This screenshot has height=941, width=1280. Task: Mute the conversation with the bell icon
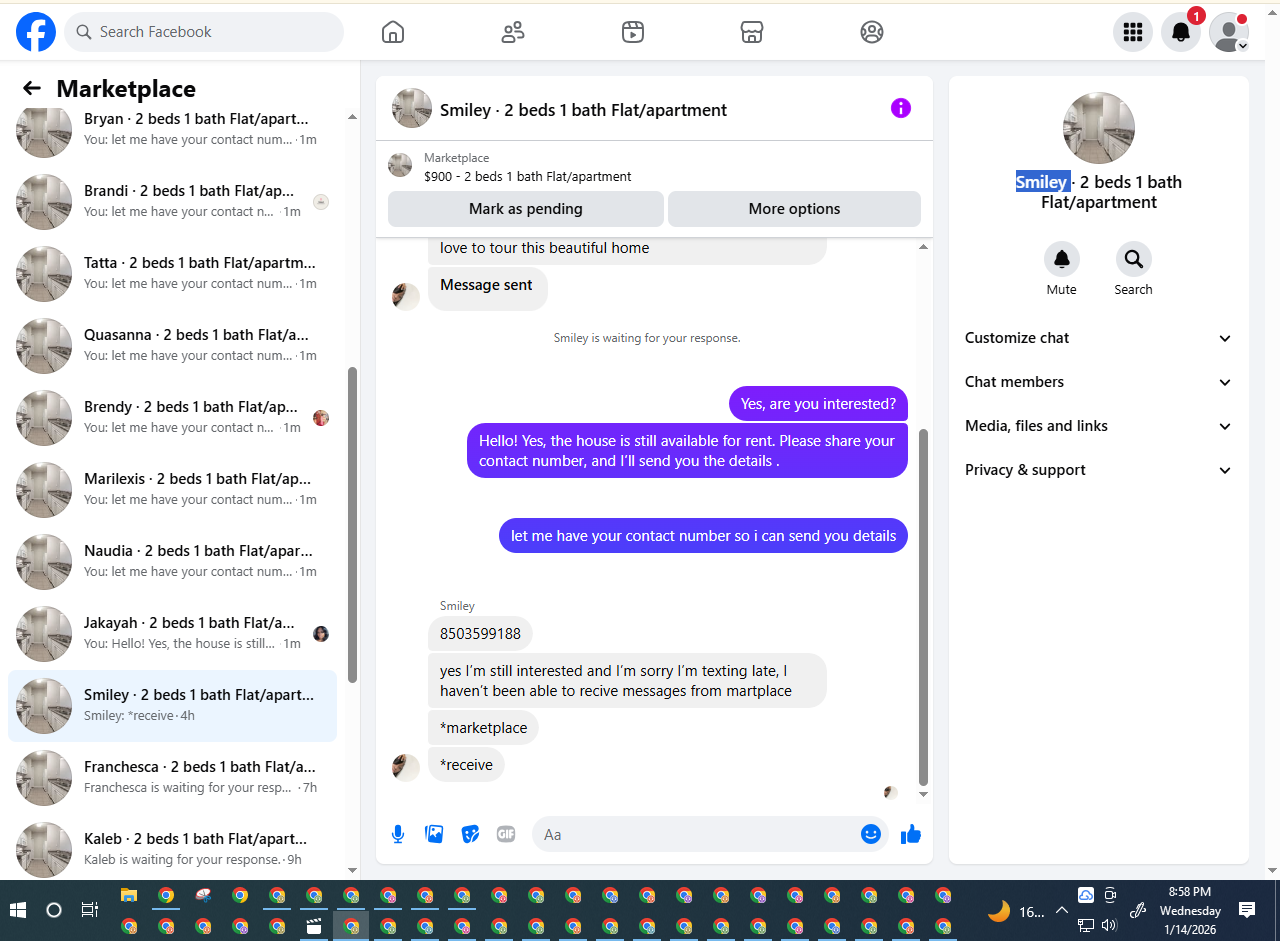(x=1062, y=259)
